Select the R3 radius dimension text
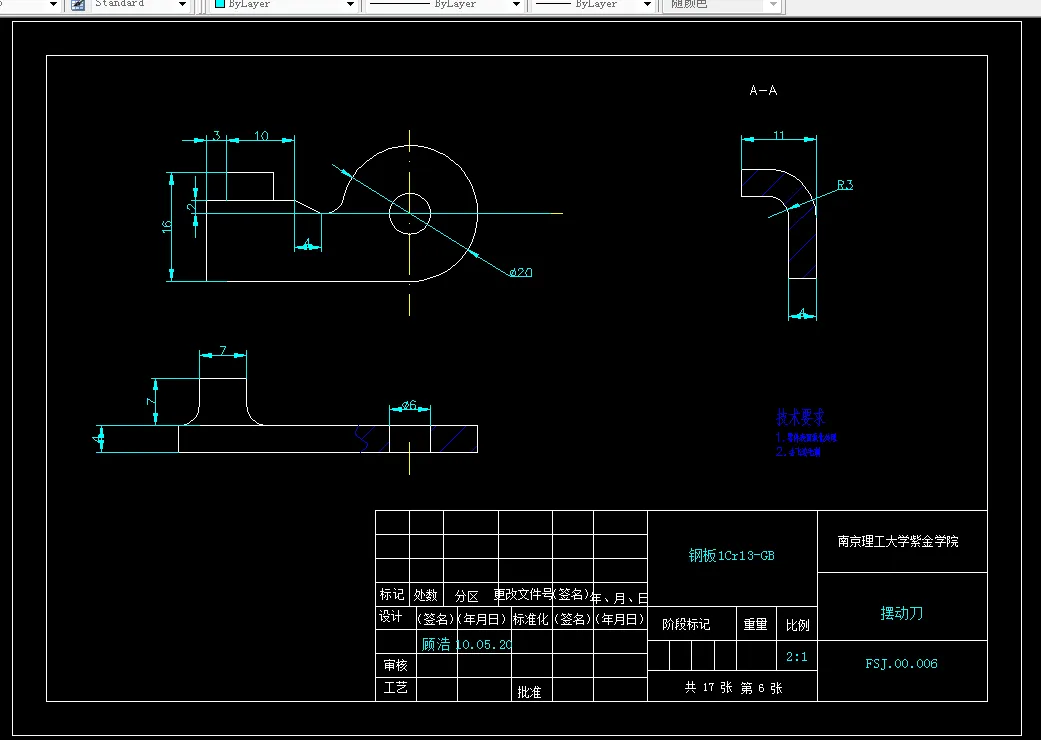The height and width of the screenshot is (740, 1041). (x=844, y=185)
